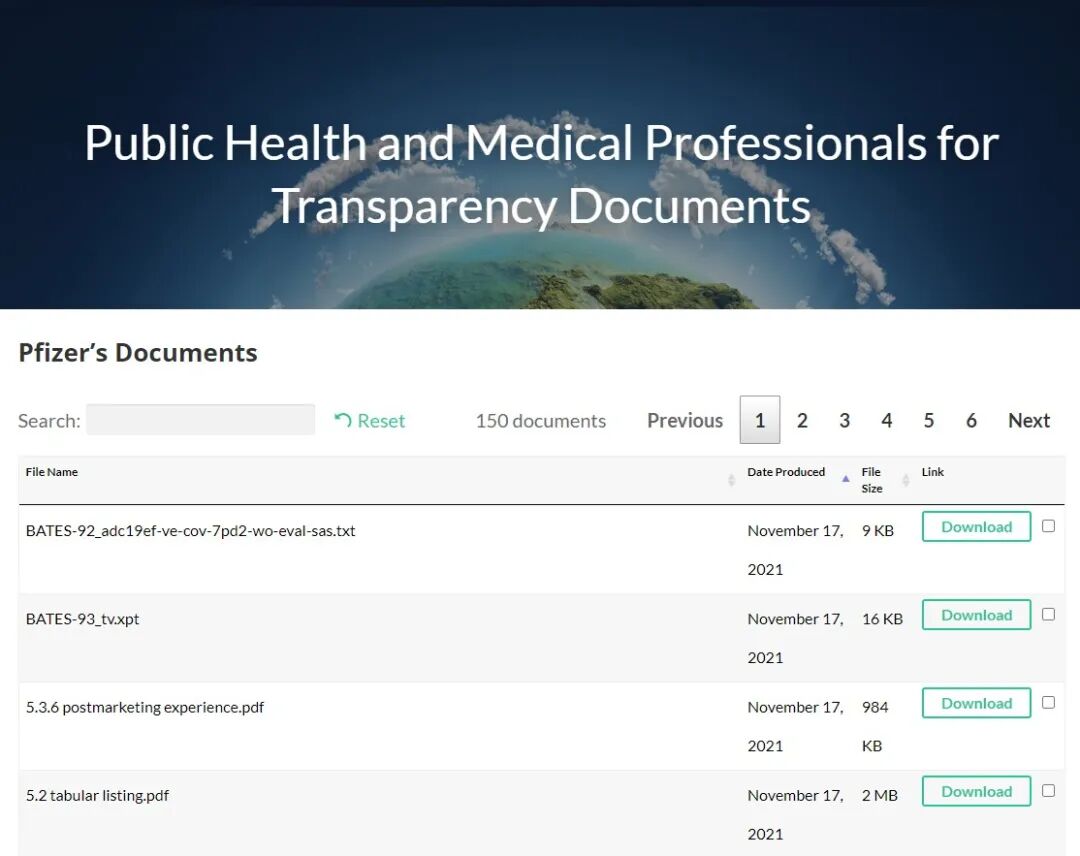
Task: Click the 150 documents count text
Action: pyautogui.click(x=541, y=421)
